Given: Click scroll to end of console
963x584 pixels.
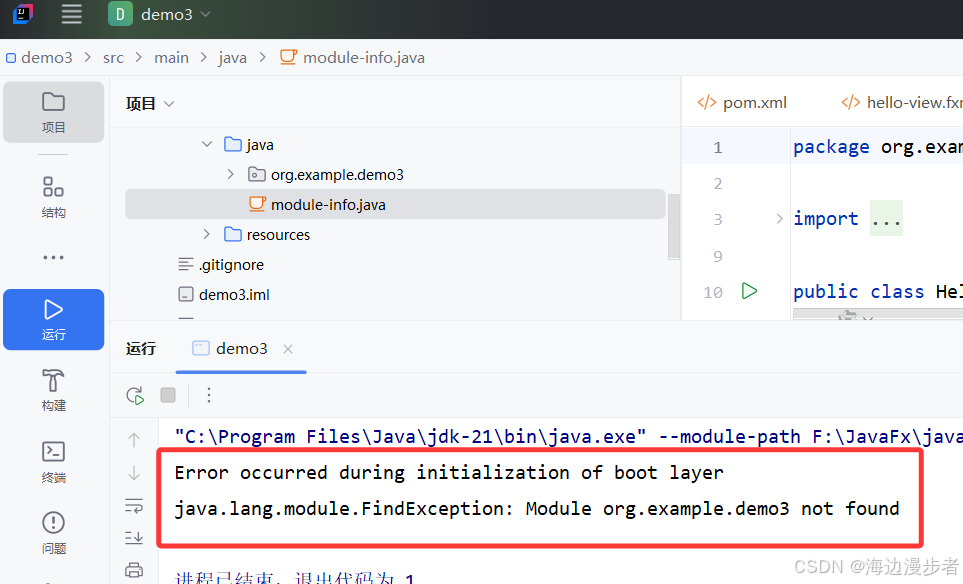Looking at the screenshot, I should [134, 537].
